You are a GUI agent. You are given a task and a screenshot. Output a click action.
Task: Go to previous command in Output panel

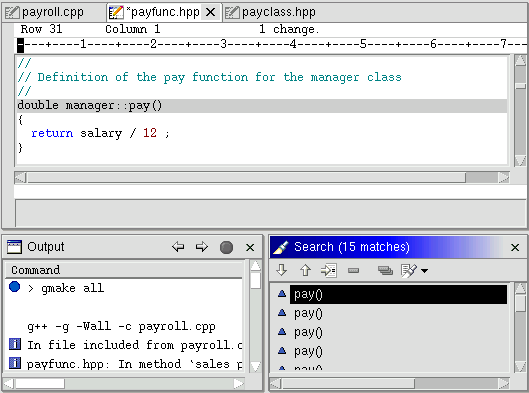178,247
